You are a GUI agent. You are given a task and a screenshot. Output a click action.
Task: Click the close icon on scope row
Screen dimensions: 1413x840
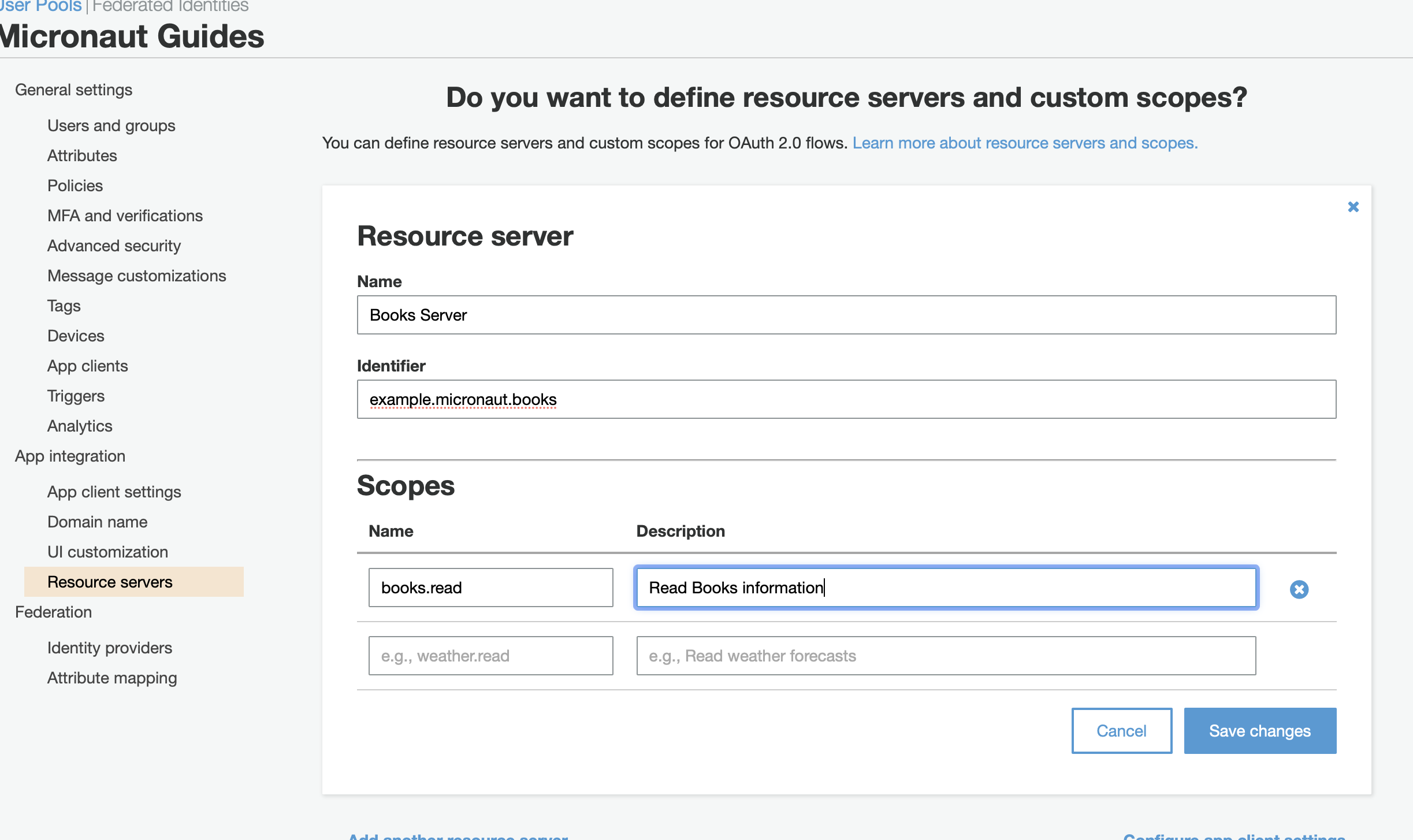pos(1298,589)
